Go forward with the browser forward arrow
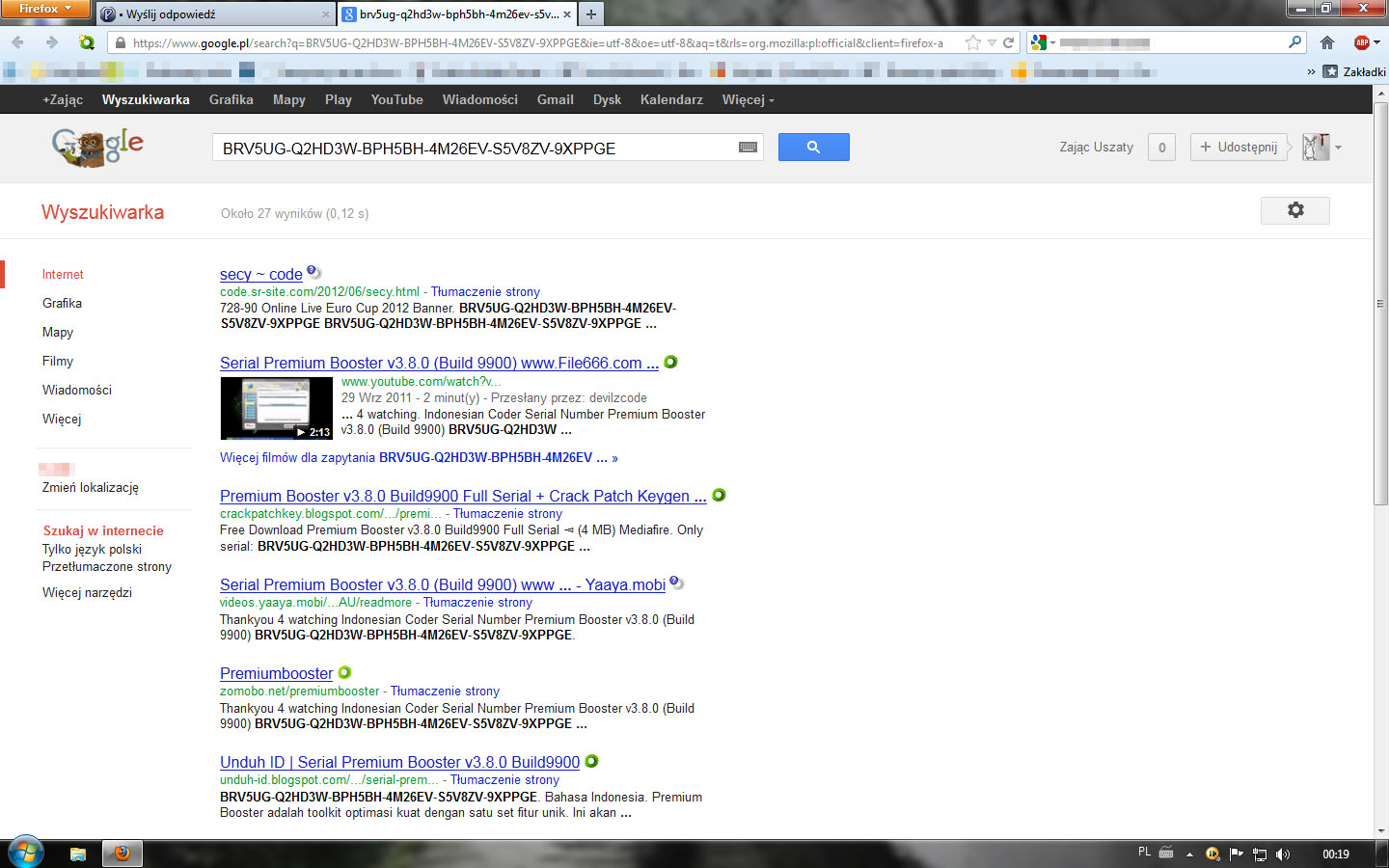This screenshot has width=1389, height=868. click(52, 42)
